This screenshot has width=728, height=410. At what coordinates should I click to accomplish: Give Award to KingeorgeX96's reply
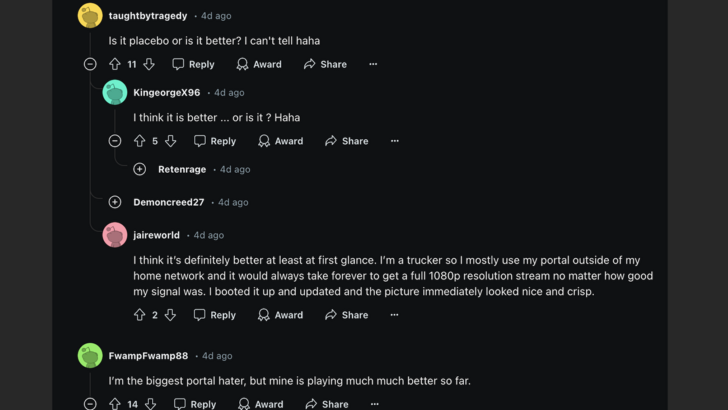coord(280,141)
